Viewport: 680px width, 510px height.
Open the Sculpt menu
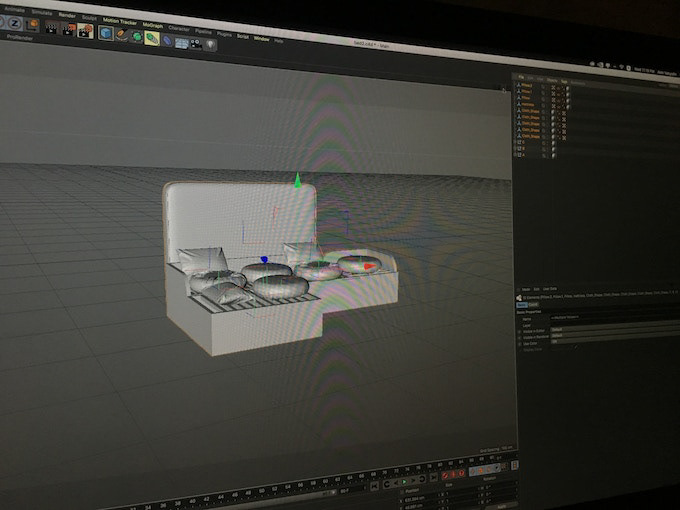[x=89, y=18]
